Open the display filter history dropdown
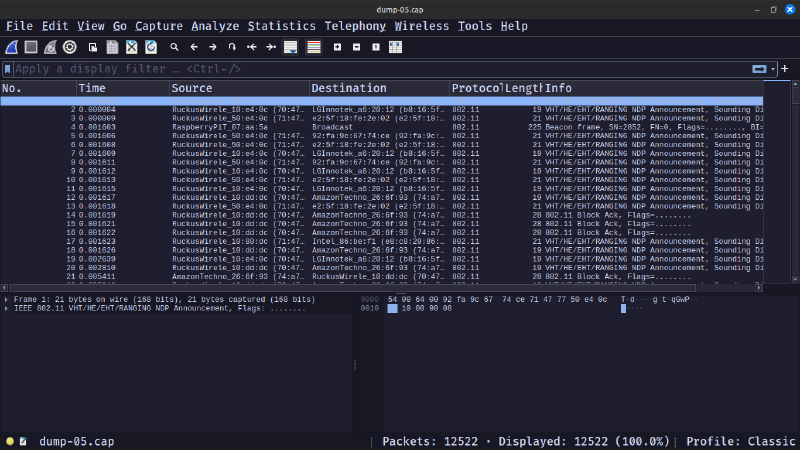 pyautogui.click(x=773, y=69)
